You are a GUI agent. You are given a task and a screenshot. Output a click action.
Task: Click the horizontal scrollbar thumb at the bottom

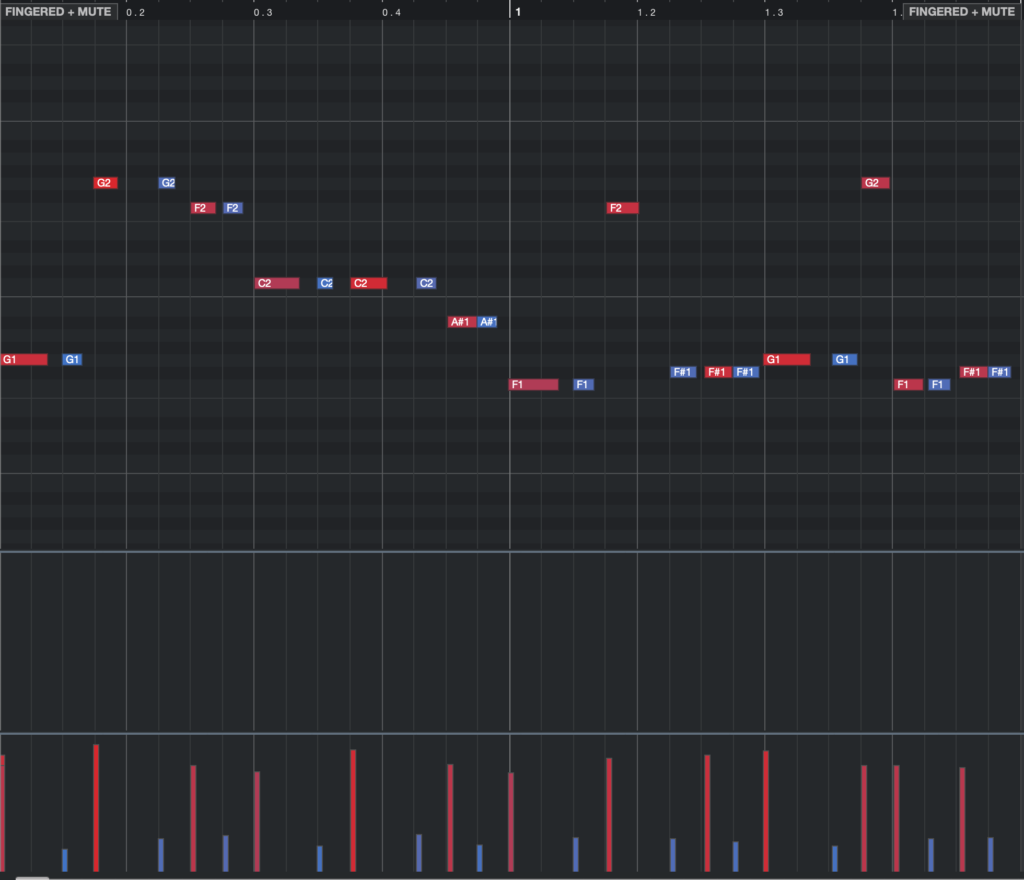click(32, 877)
